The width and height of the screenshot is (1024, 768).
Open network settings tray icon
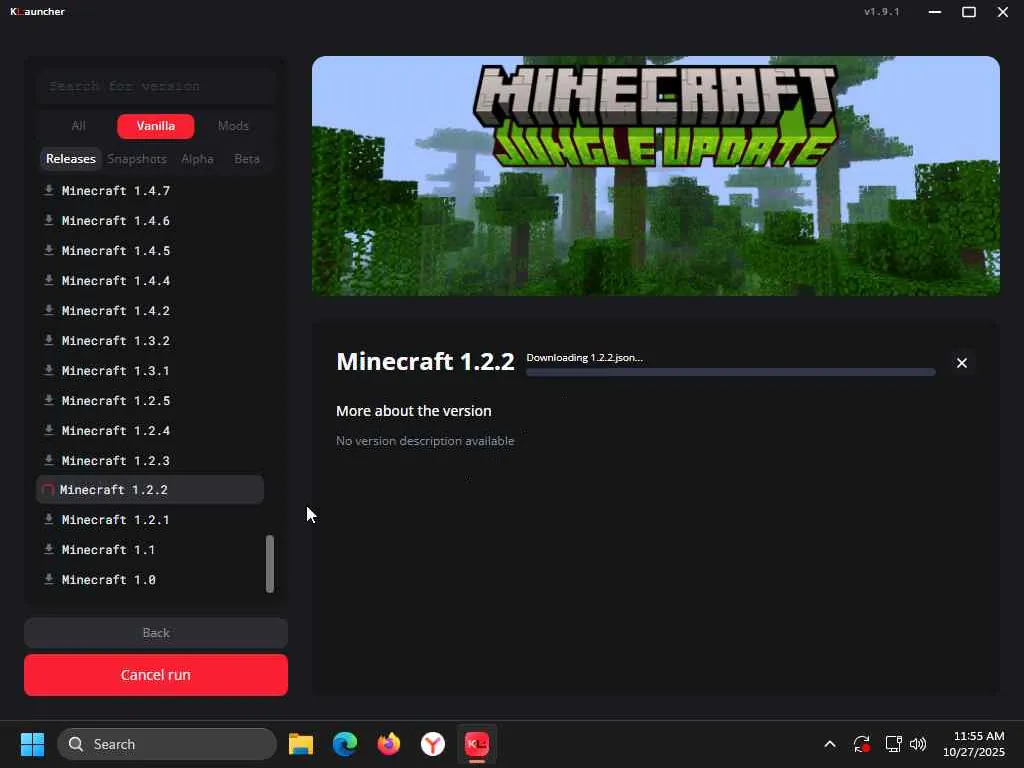893,744
